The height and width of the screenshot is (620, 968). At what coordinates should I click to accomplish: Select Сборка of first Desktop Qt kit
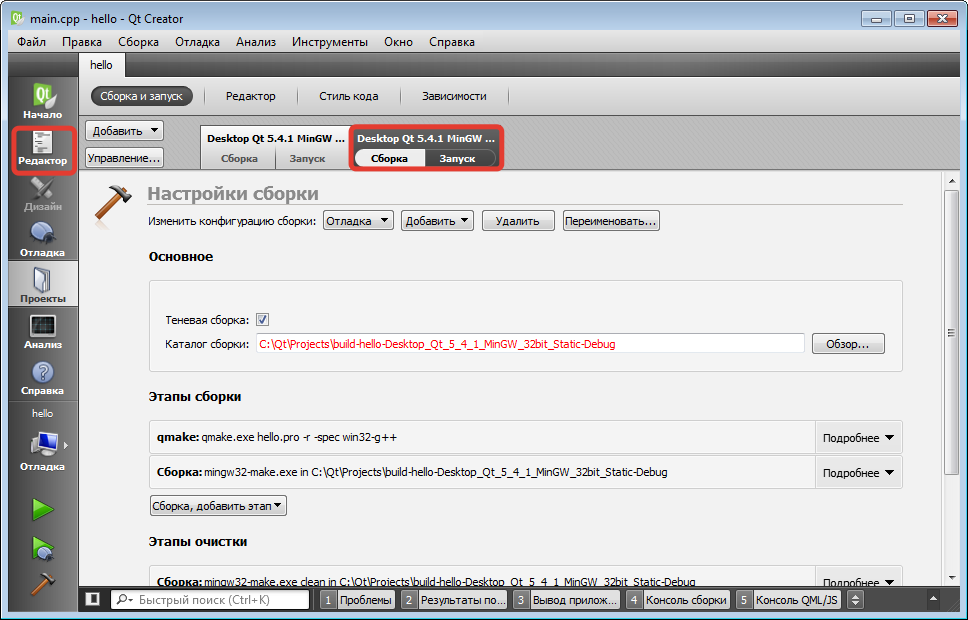(x=239, y=158)
